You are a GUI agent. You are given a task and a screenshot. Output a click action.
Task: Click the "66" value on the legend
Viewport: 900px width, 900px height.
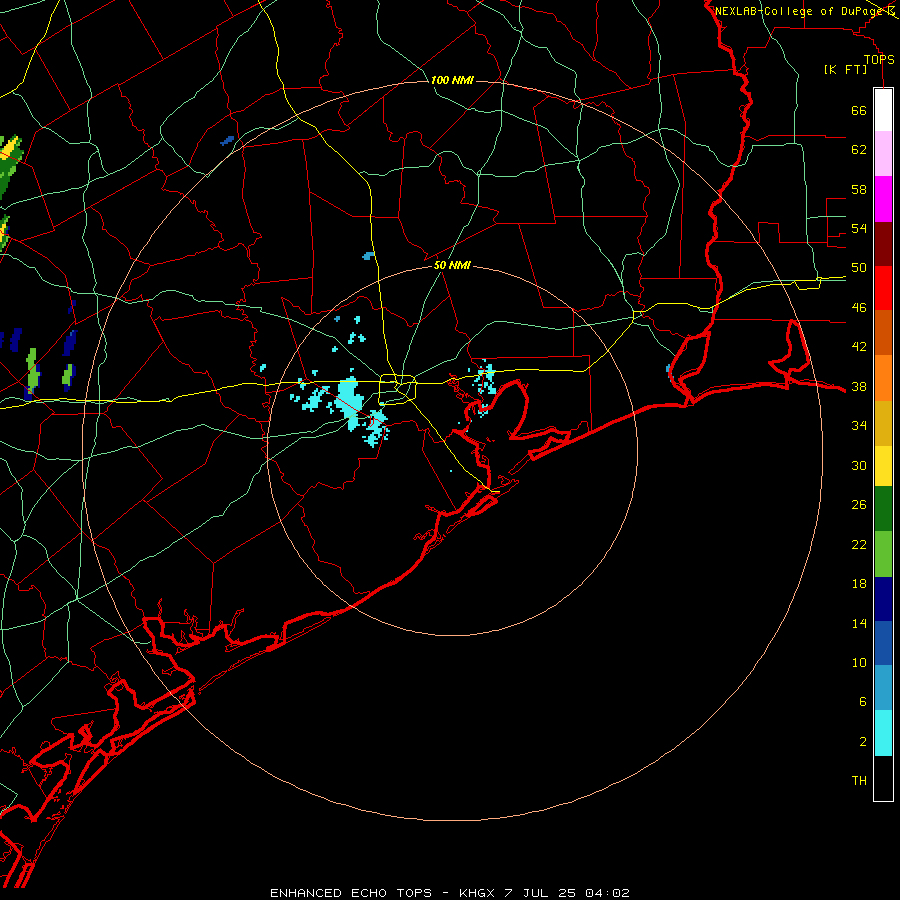point(859,110)
